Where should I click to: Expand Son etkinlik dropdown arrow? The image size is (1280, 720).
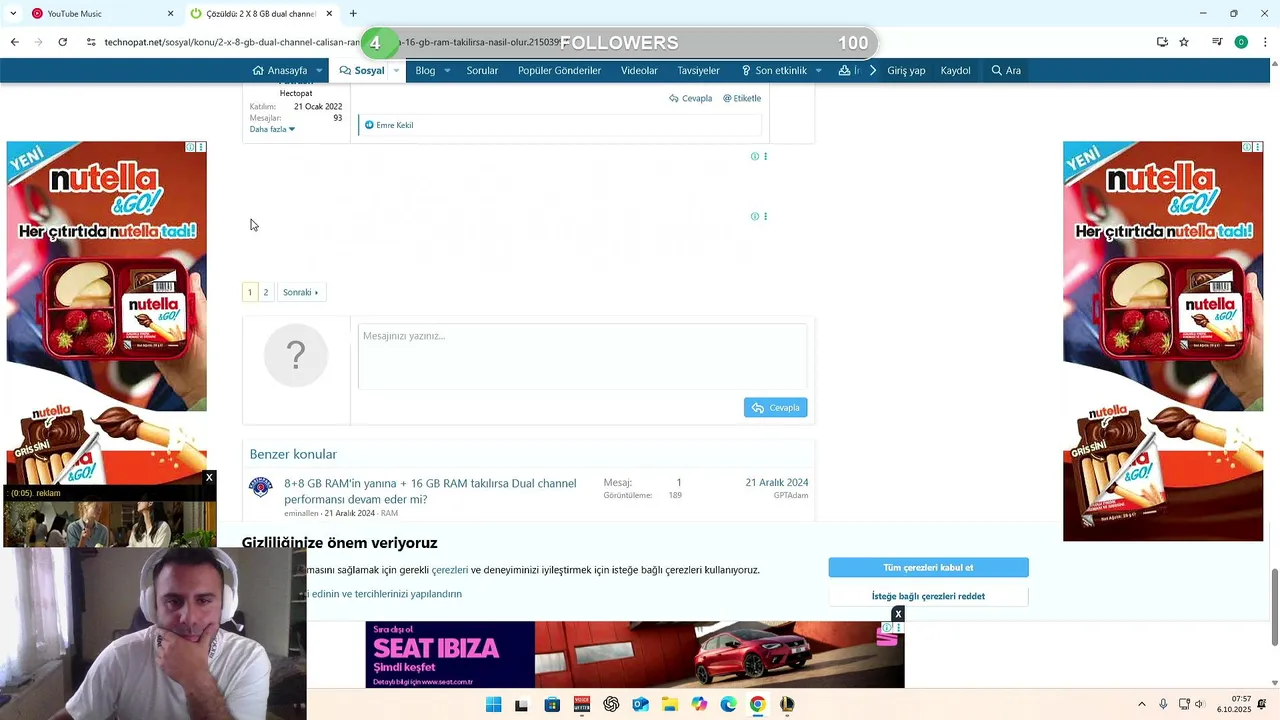(818, 70)
